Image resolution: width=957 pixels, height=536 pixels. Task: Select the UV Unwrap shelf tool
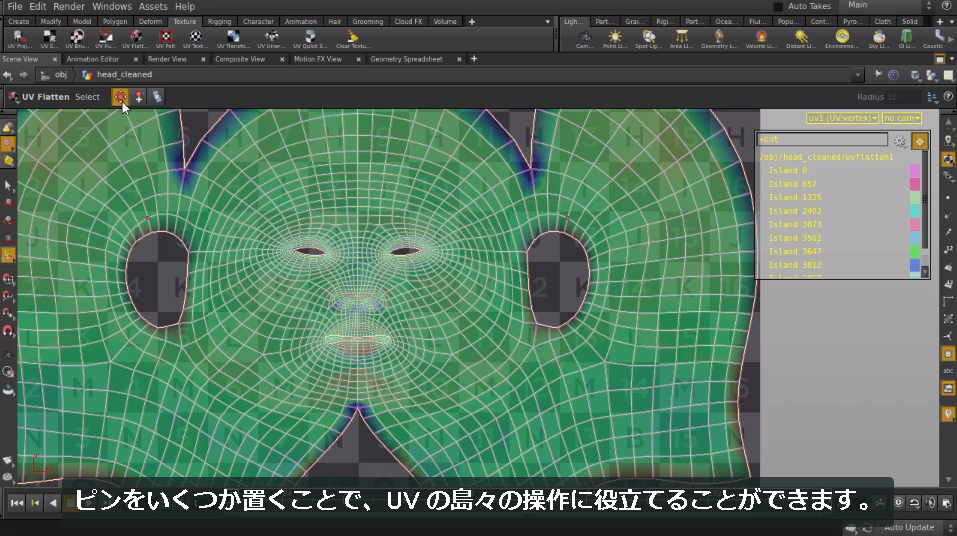272,39
